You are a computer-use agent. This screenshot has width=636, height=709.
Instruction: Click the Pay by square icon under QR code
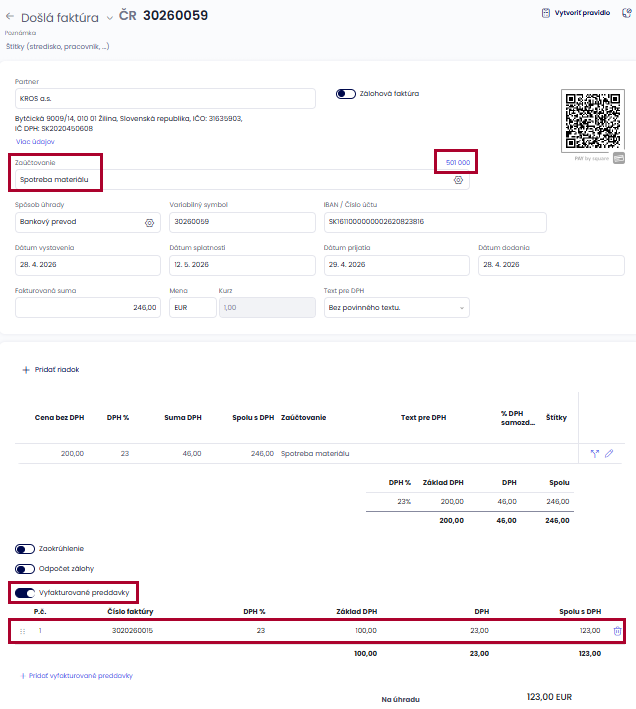pos(619,158)
